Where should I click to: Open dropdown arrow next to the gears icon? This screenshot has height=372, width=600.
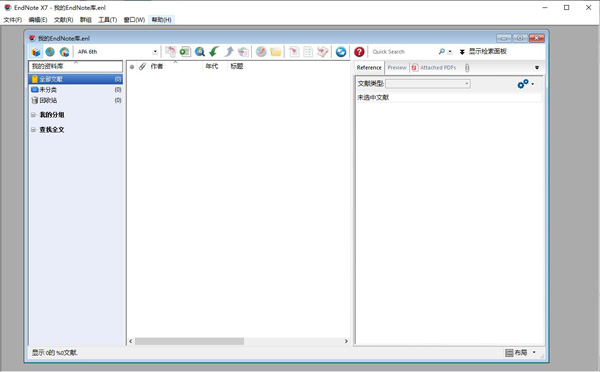[x=533, y=84]
